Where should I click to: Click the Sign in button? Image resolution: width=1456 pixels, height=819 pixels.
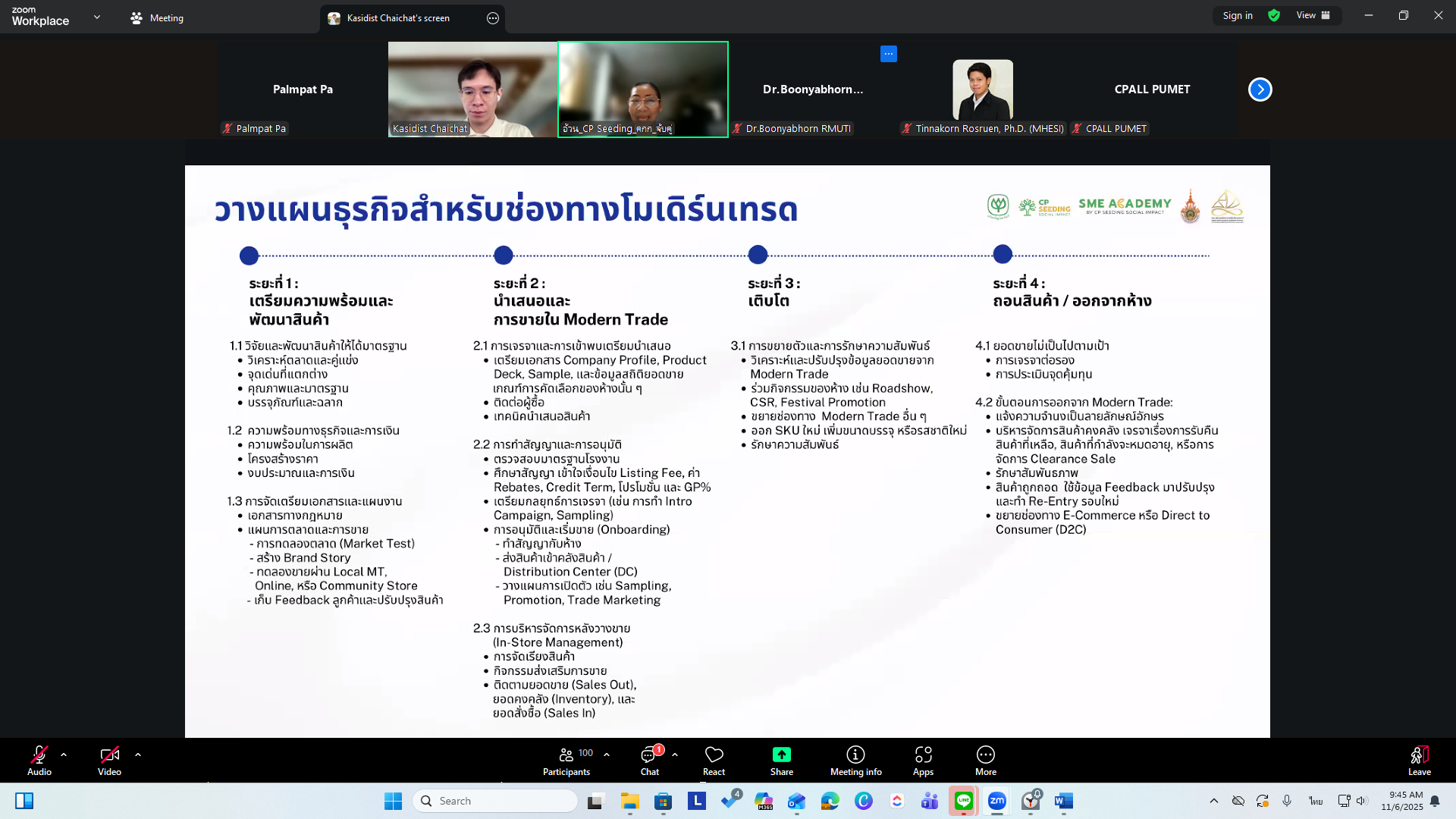[x=1237, y=16]
